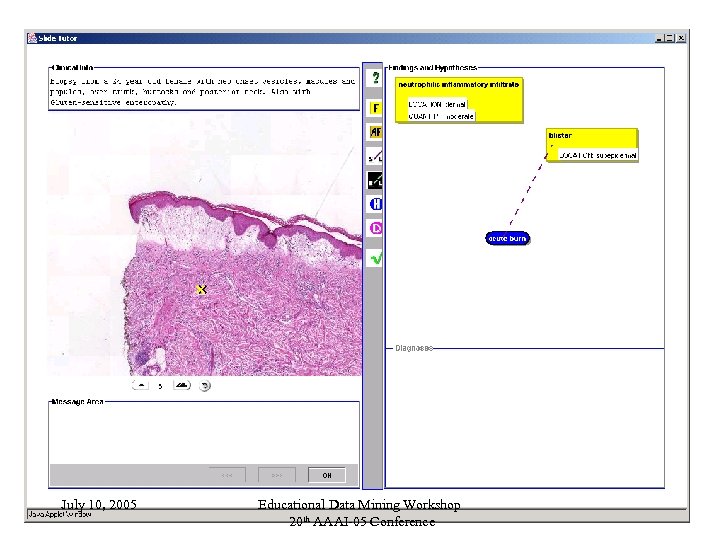Select the acute burn hypothesis node
Image resolution: width=720 pixels, height=540 pixels.
[507, 238]
